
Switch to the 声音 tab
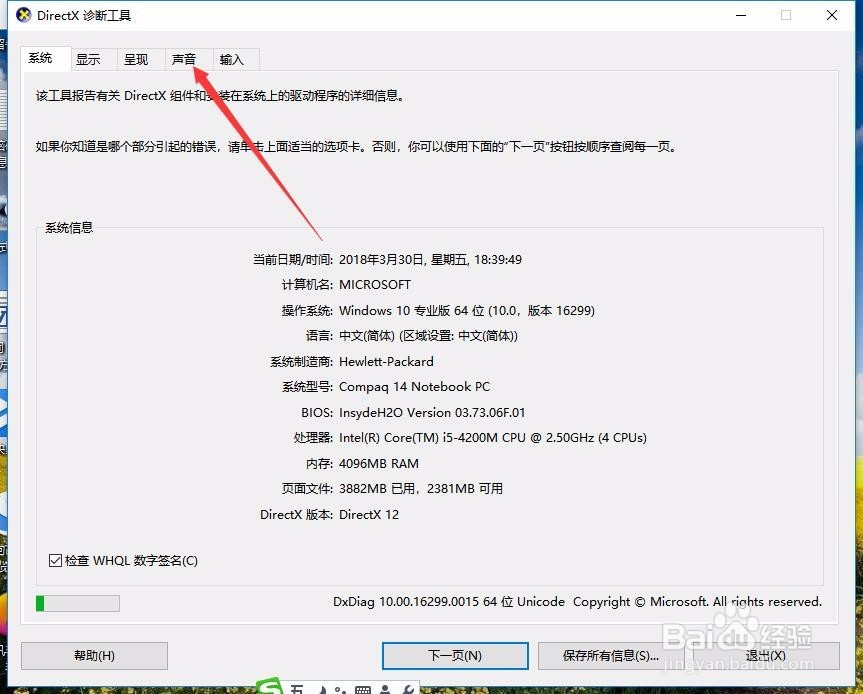(185, 59)
